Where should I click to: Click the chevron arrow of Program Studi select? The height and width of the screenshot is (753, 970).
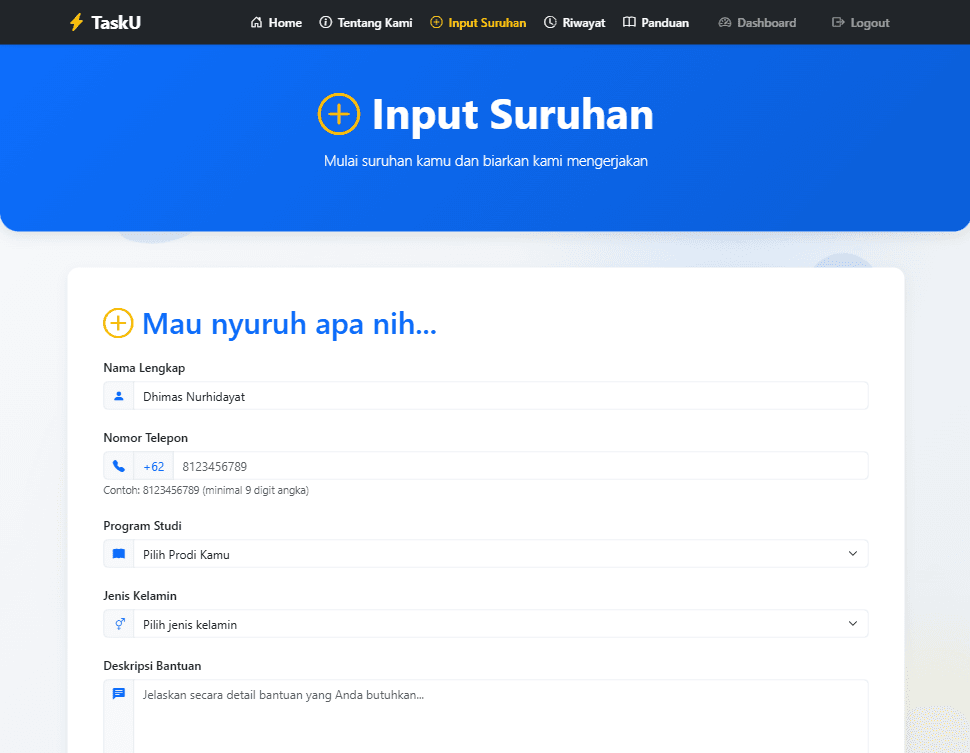(x=852, y=554)
